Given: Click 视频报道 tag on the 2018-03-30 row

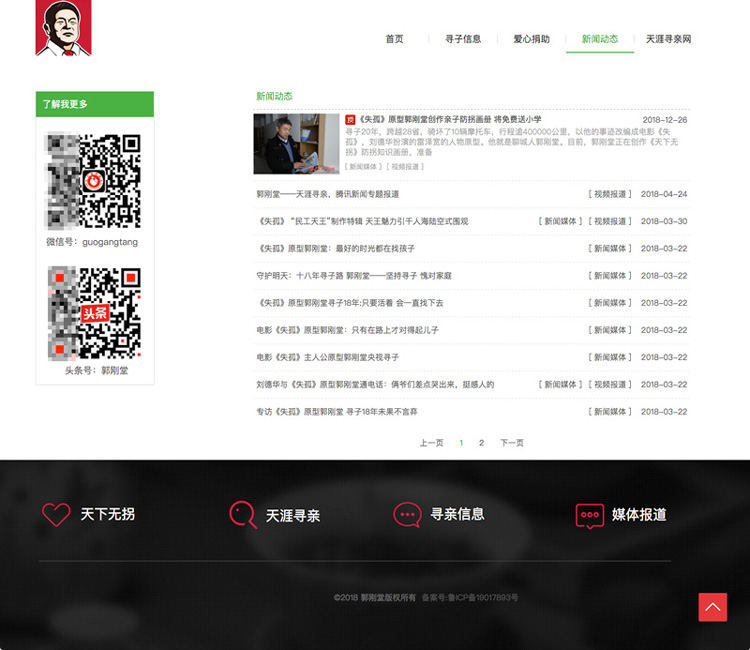Looking at the screenshot, I should point(610,221).
